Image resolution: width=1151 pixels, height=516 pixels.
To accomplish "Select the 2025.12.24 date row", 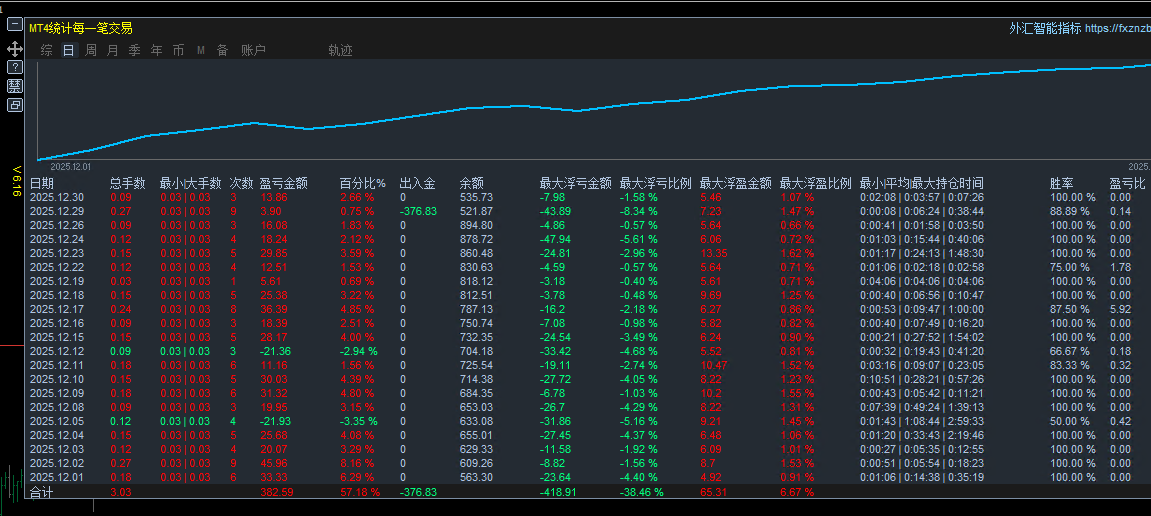I will pos(57,239).
